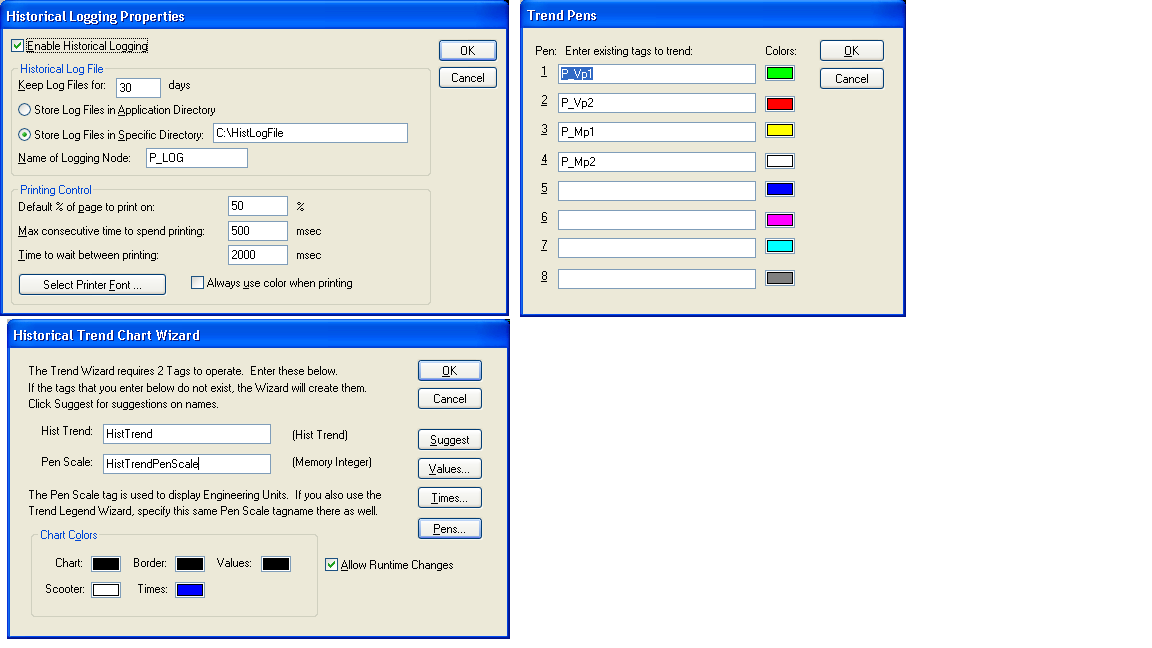The height and width of the screenshot is (648, 1152).
Task: Disable the Enable Historical Logging checkbox
Action: 17,46
